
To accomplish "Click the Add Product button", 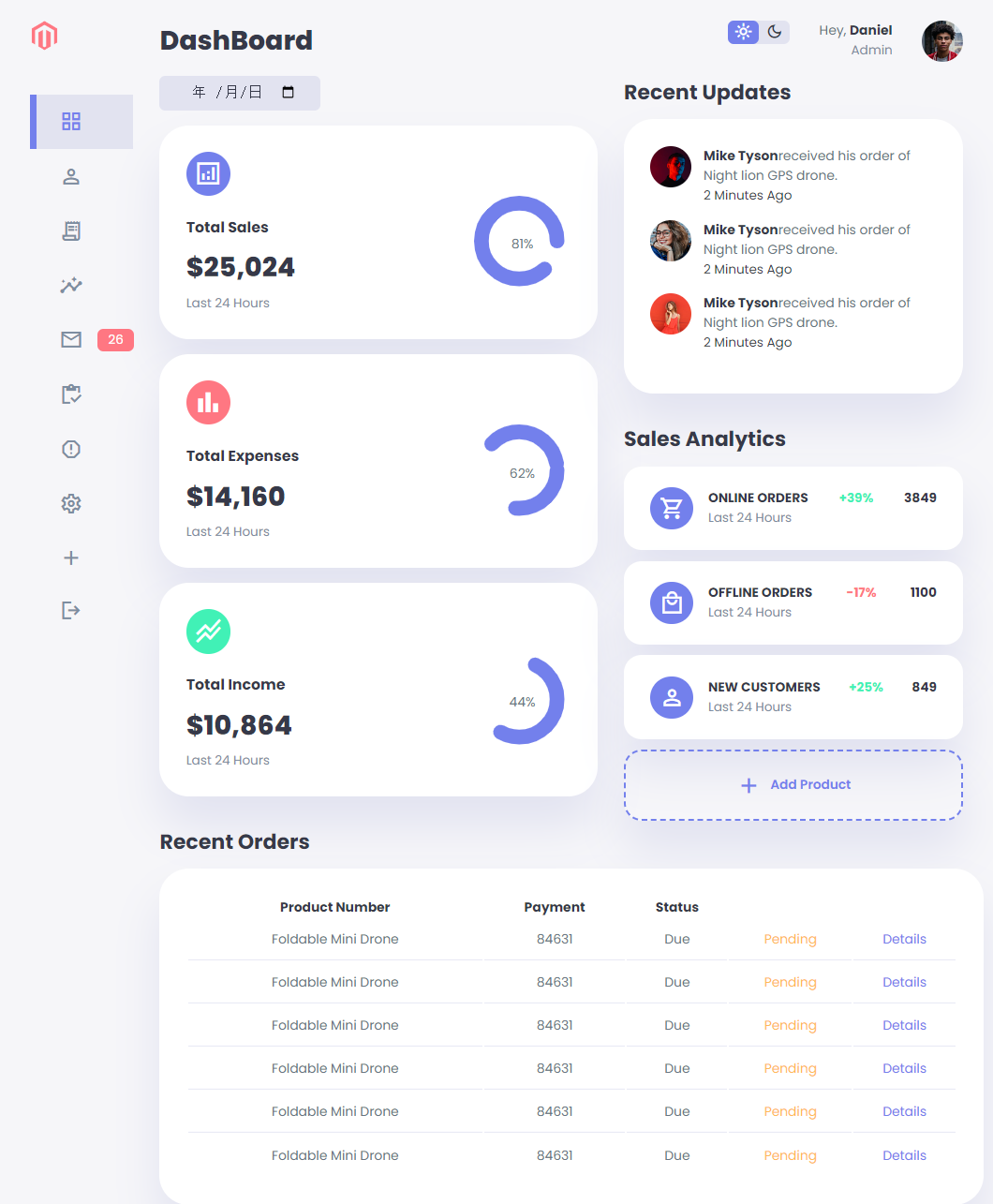I will coord(793,785).
